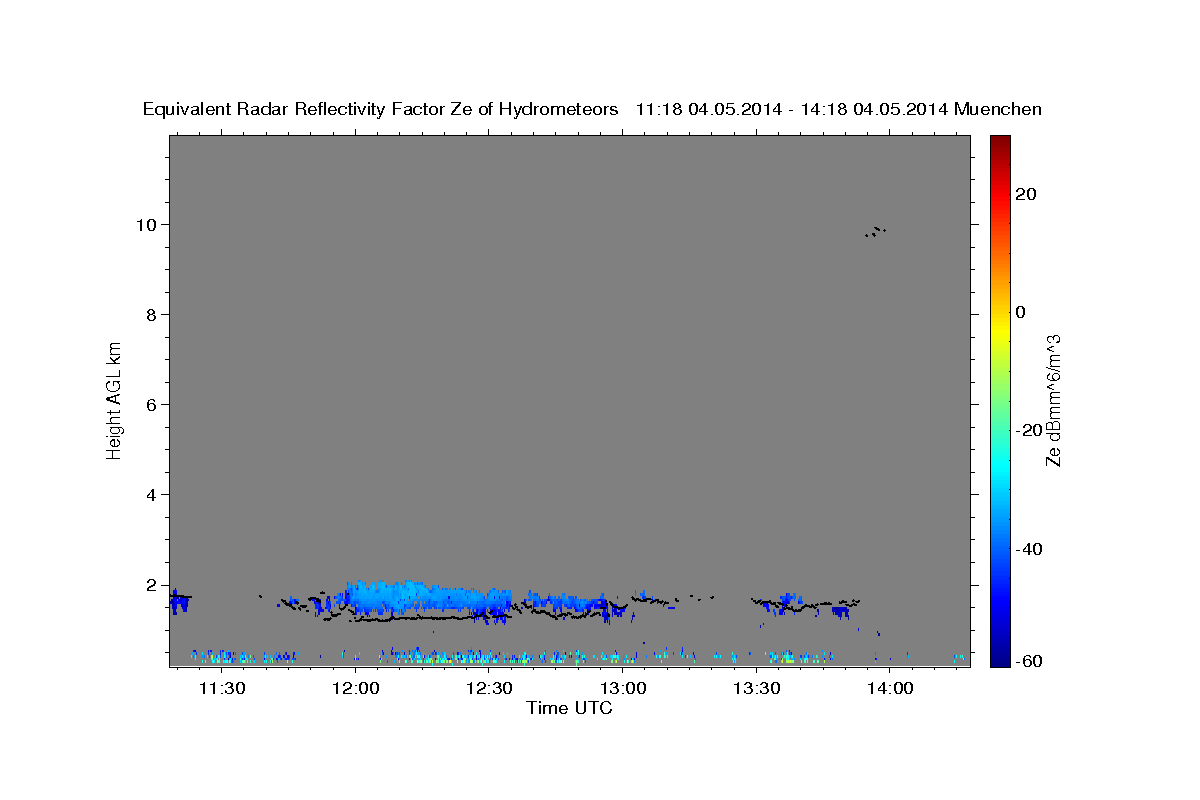Click the colorbar tick value '0'

point(1021,312)
